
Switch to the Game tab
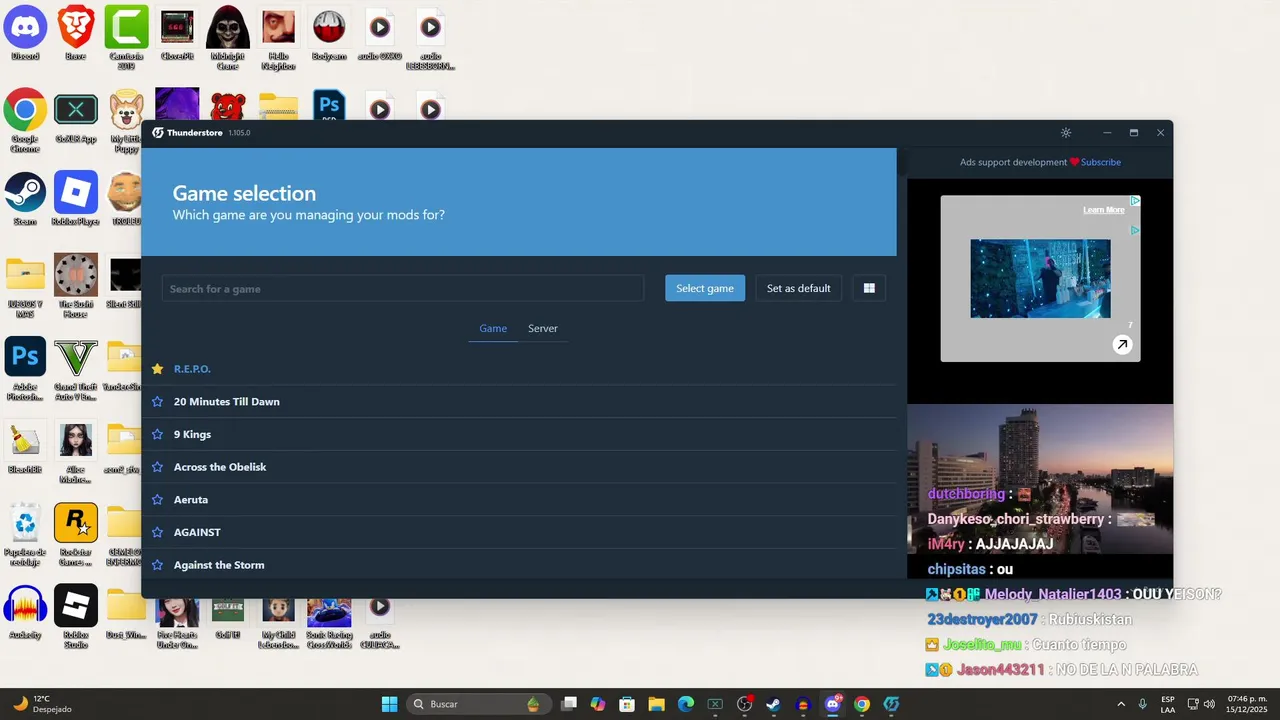tap(493, 328)
